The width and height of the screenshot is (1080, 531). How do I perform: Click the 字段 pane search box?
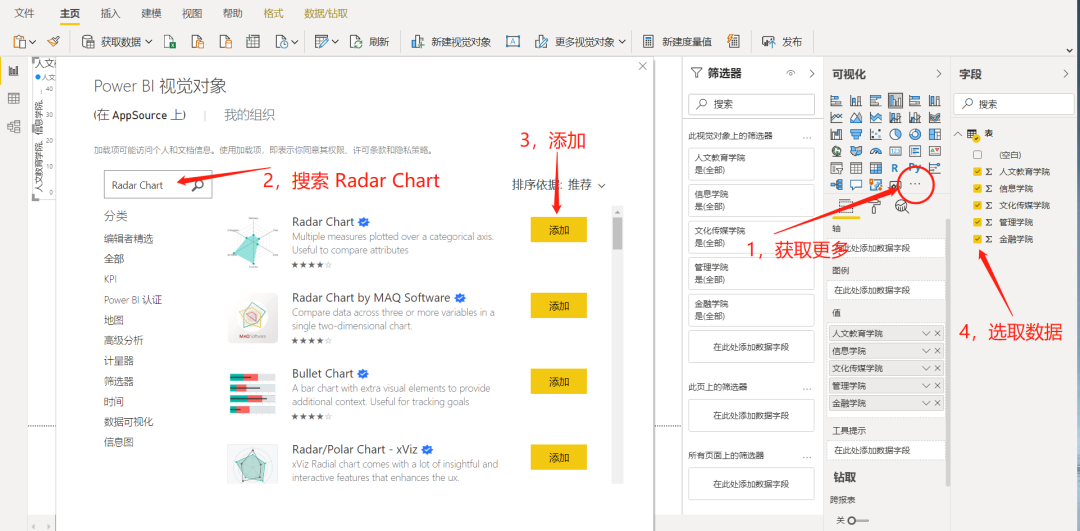tap(1014, 104)
